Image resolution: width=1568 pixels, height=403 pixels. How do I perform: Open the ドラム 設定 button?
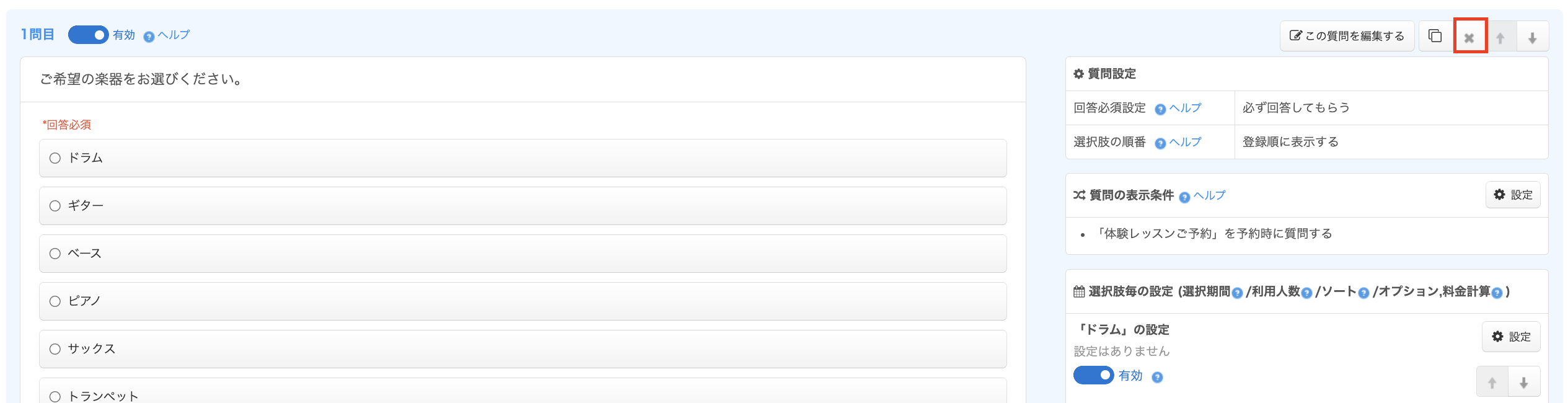pos(1511,337)
